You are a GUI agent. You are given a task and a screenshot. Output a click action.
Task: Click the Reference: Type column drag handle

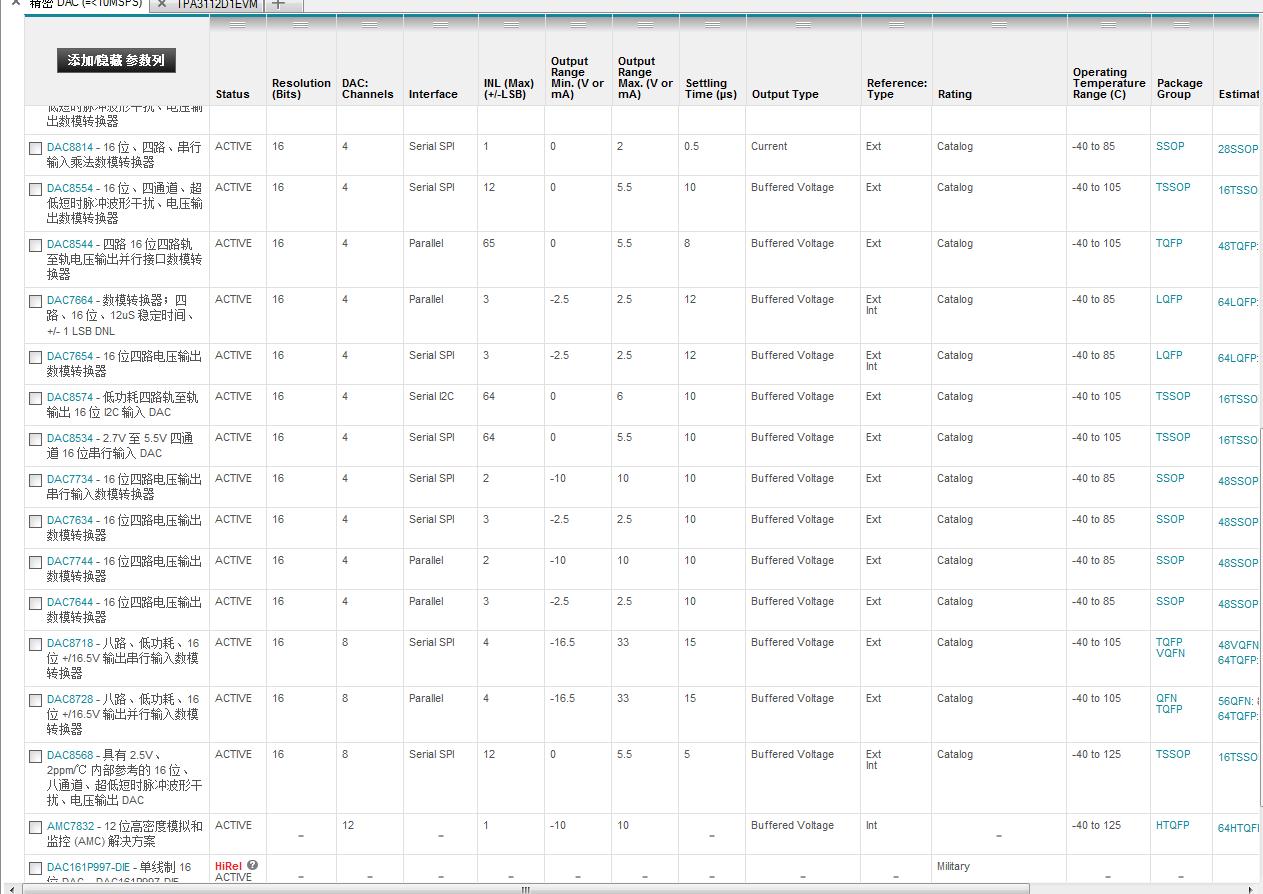point(896,24)
